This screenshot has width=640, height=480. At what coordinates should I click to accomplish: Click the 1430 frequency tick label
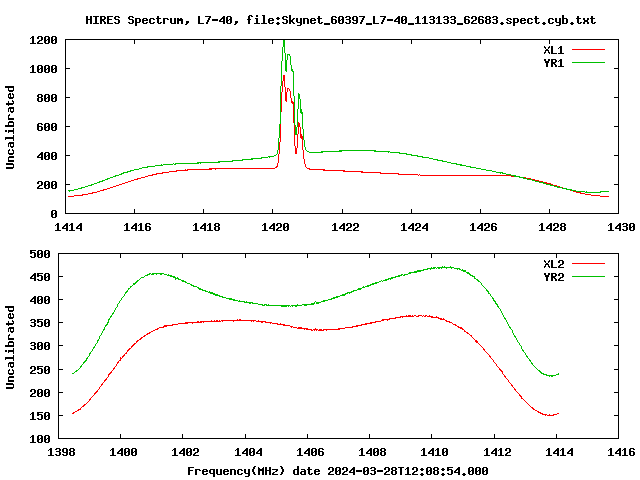tap(621, 227)
